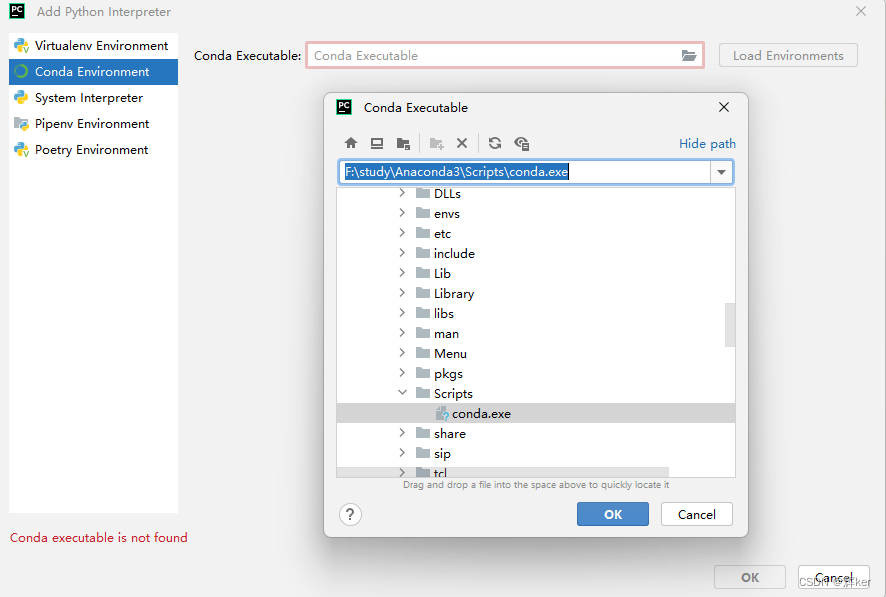Viewport: 886px width, 597px height.
Task: Select the etc folder row
Action: tap(536, 233)
